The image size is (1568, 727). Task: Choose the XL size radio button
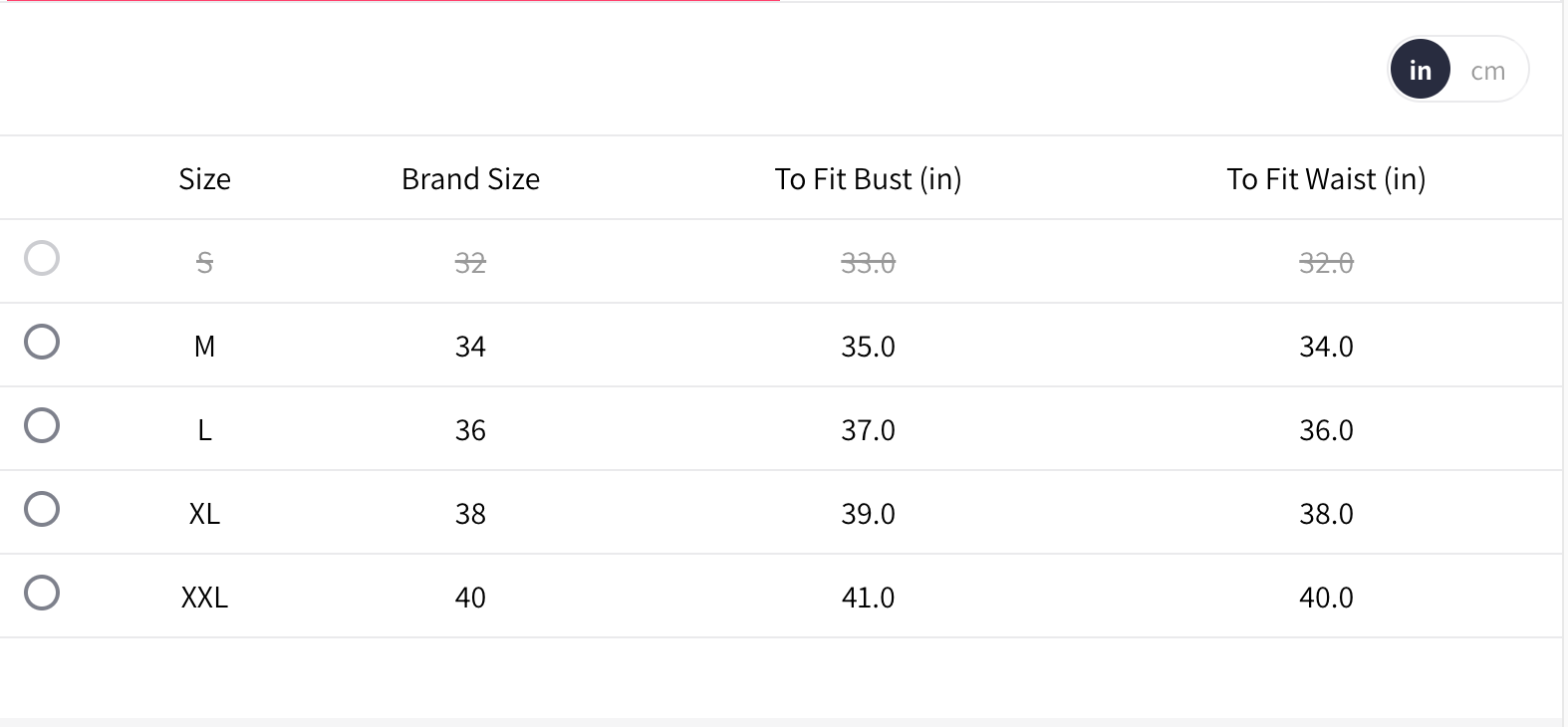(42, 509)
